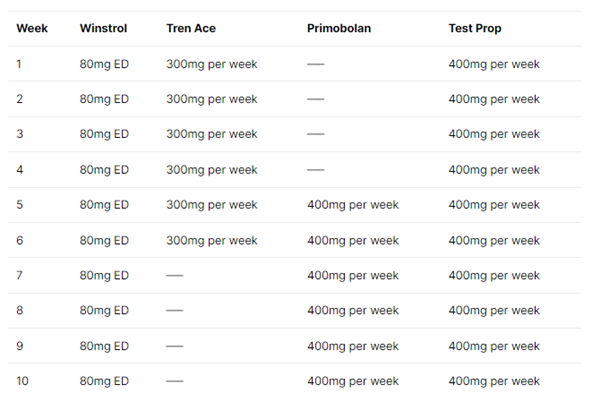Screen dimensions: 601x419
Task: Click the dash in week 7 Tren Ace cell
Action: coord(174,275)
